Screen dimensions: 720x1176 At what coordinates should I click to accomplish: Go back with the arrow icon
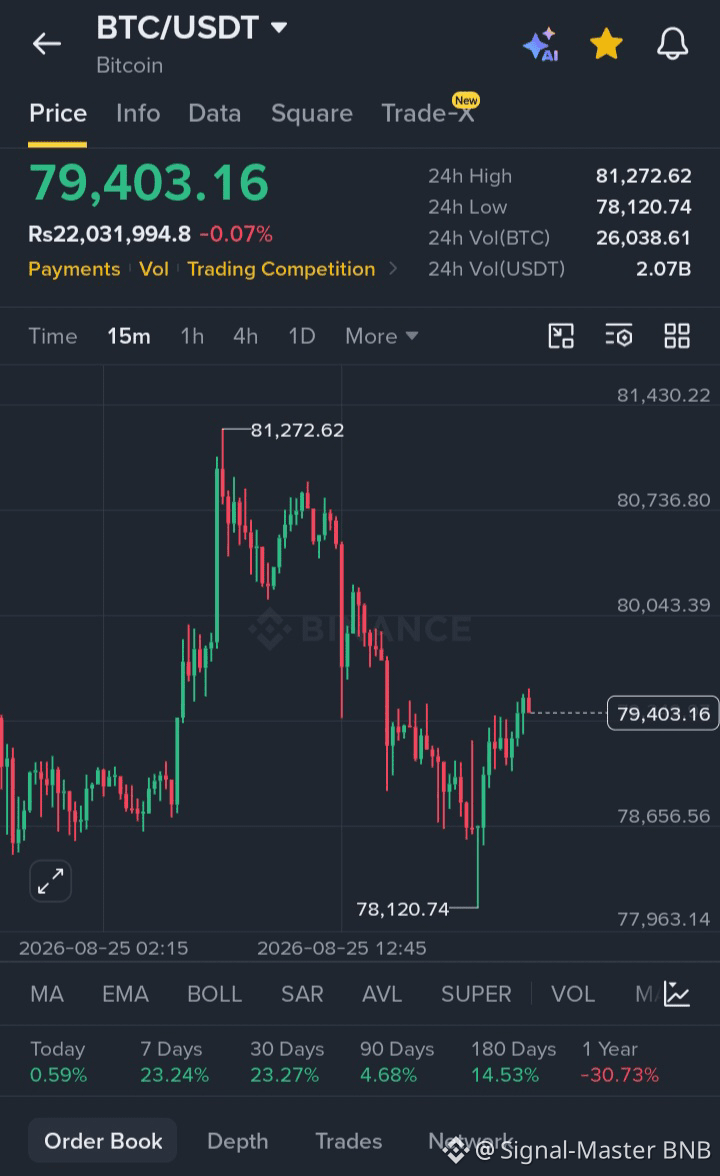tap(46, 44)
